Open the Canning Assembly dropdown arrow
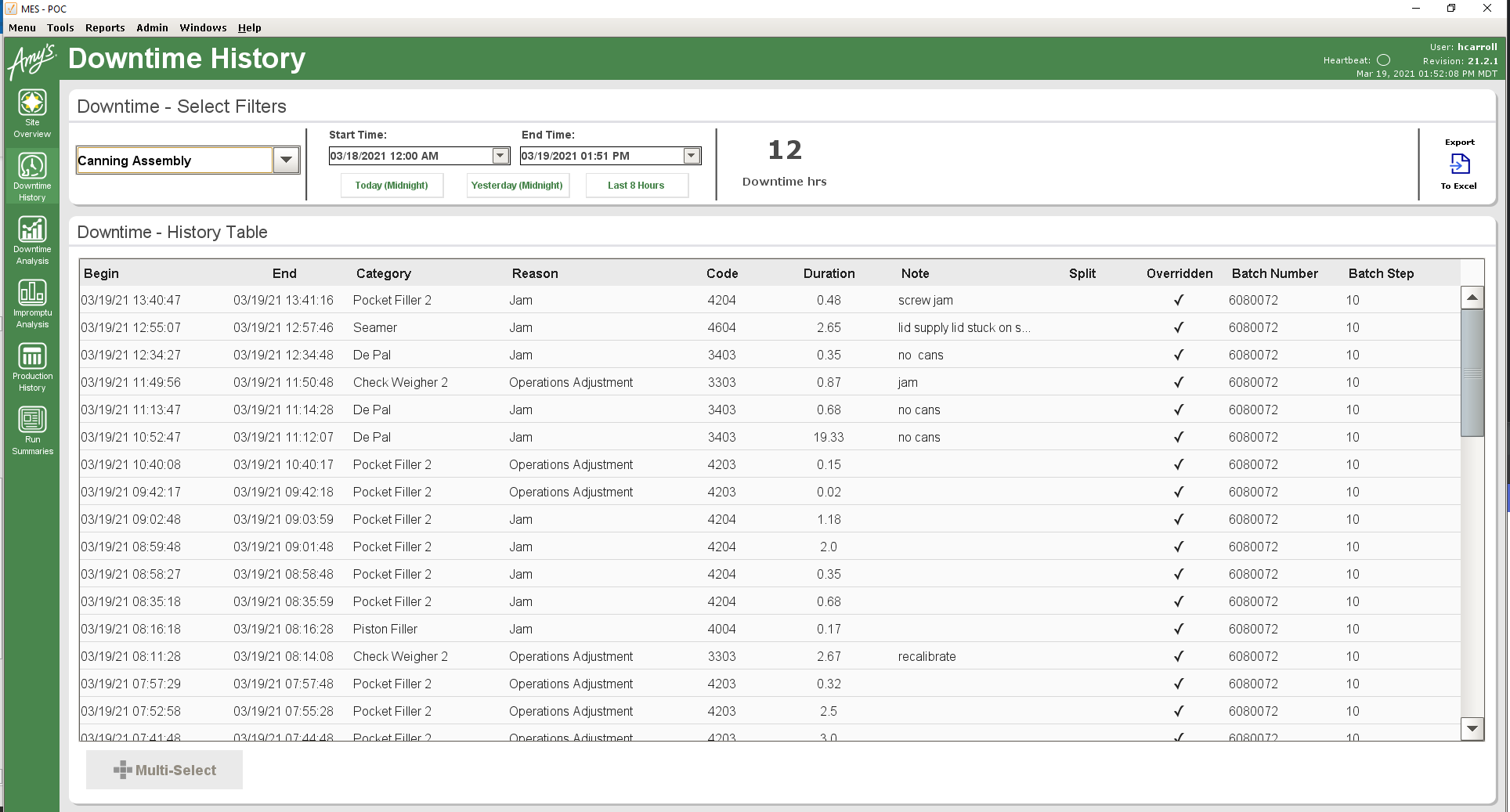Viewport: 1510px width, 812px height. pyautogui.click(x=286, y=161)
